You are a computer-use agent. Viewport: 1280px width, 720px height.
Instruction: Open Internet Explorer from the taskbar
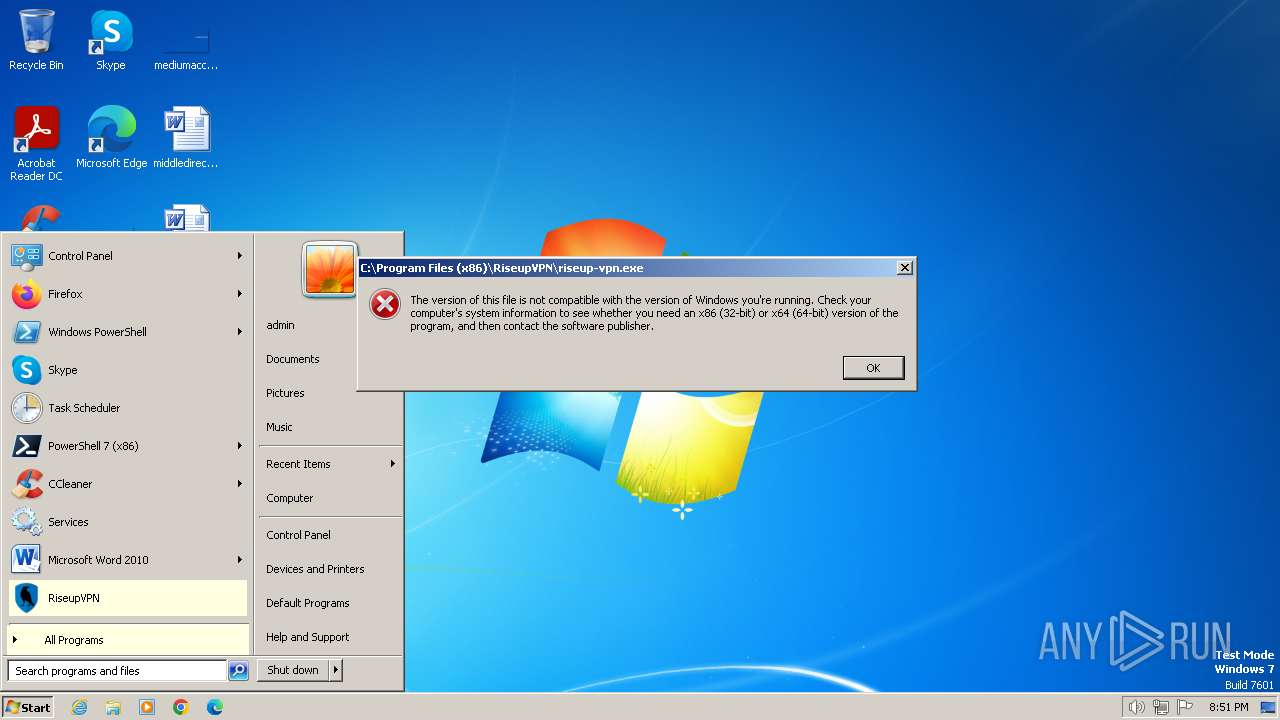[79, 707]
